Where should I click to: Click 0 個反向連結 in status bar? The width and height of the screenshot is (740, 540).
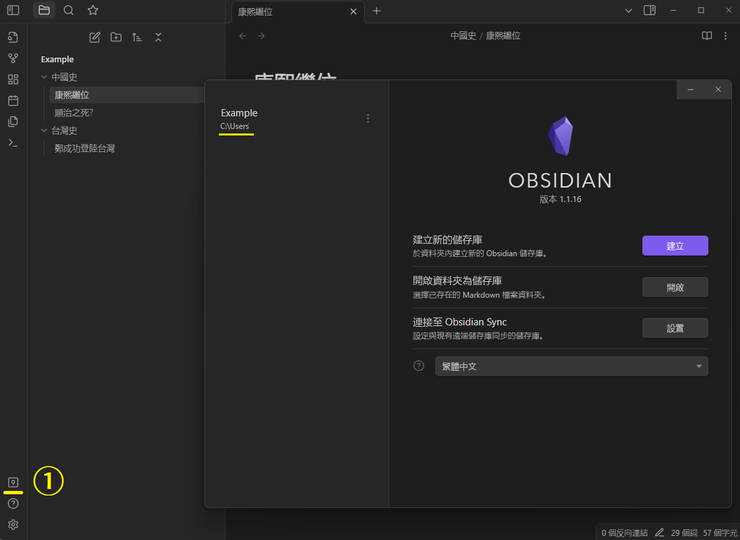[624, 532]
